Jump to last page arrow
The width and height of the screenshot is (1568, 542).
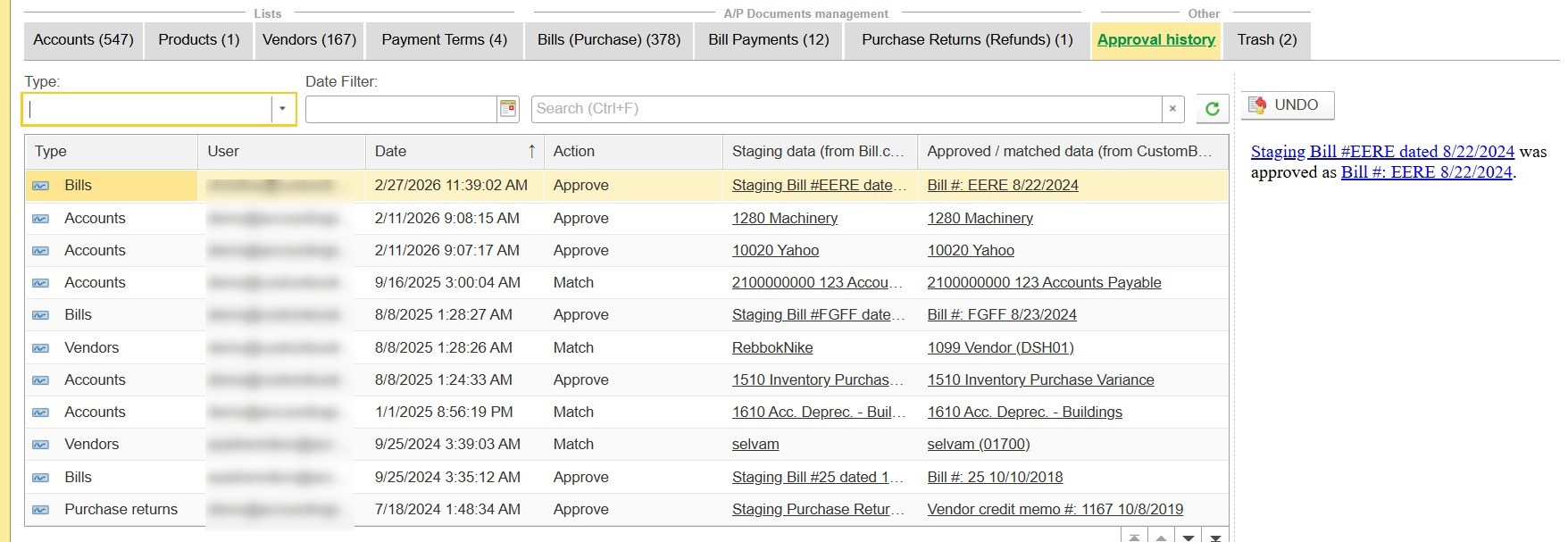pyautogui.click(x=1215, y=538)
